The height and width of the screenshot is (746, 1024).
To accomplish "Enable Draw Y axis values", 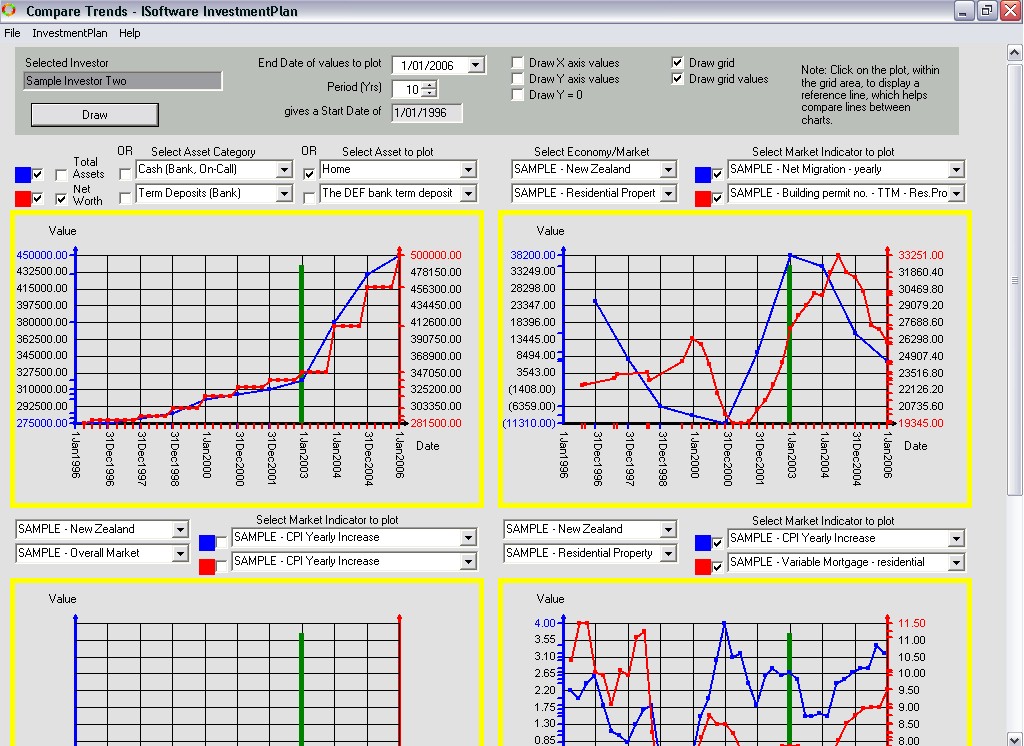I will (518, 79).
